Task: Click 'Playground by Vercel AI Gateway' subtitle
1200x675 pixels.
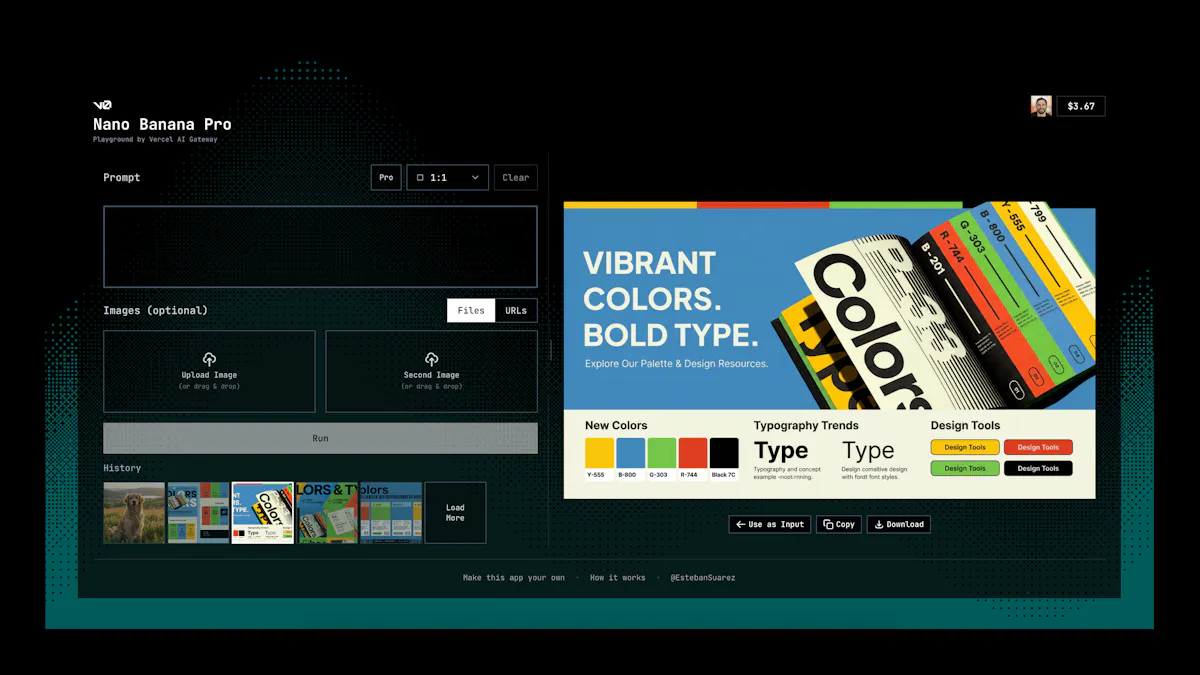Action: pyautogui.click(x=155, y=140)
